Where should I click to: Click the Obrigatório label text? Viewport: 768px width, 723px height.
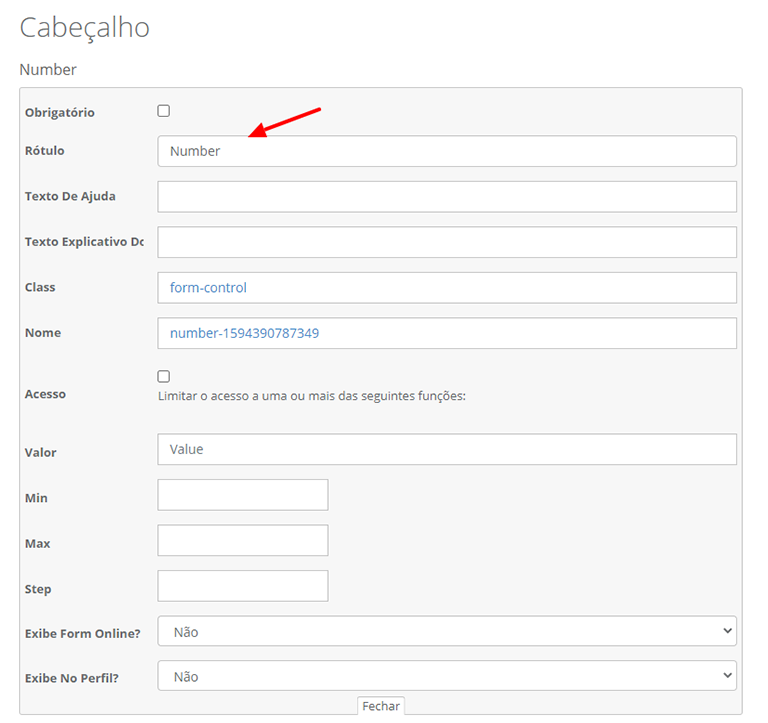coord(60,113)
